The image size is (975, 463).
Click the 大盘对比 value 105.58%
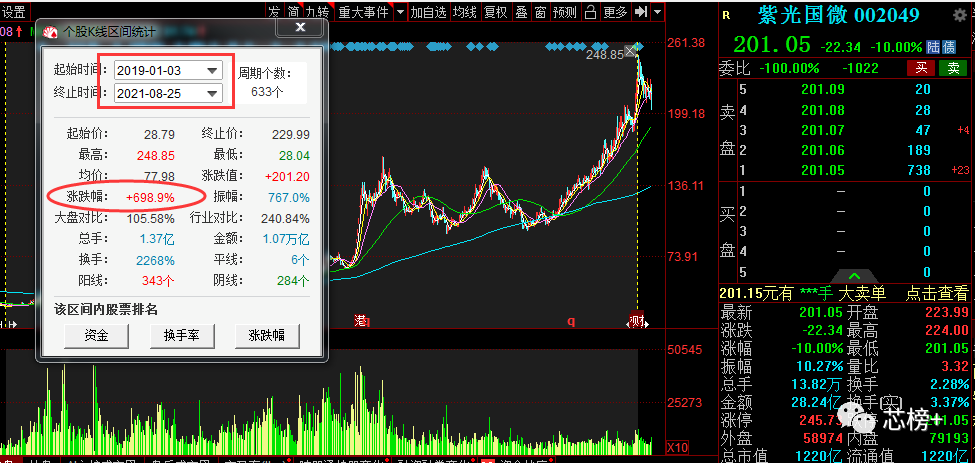coord(150,218)
